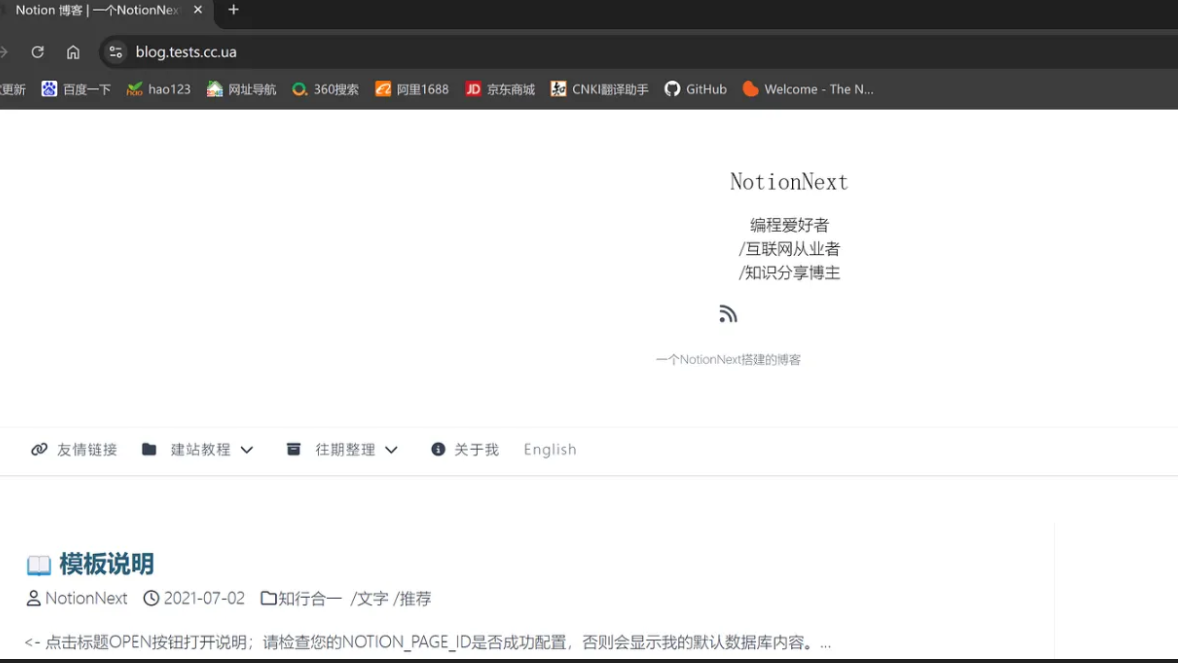Open the 百度一下 bookmark
The height and width of the screenshot is (663, 1178).
76,89
